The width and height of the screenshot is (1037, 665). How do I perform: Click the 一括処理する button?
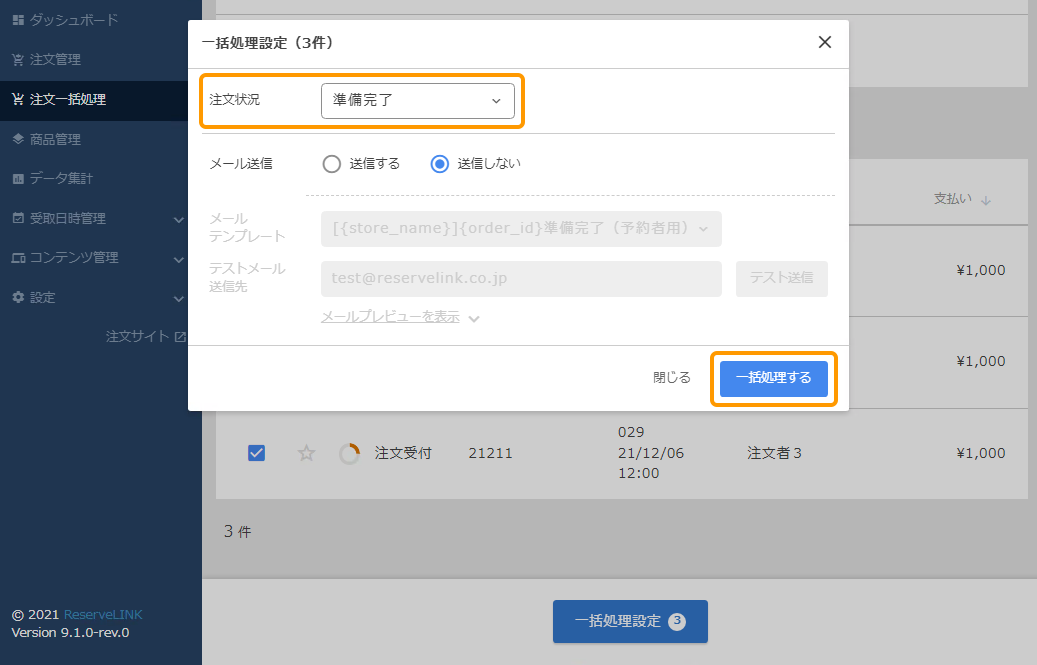(773, 378)
